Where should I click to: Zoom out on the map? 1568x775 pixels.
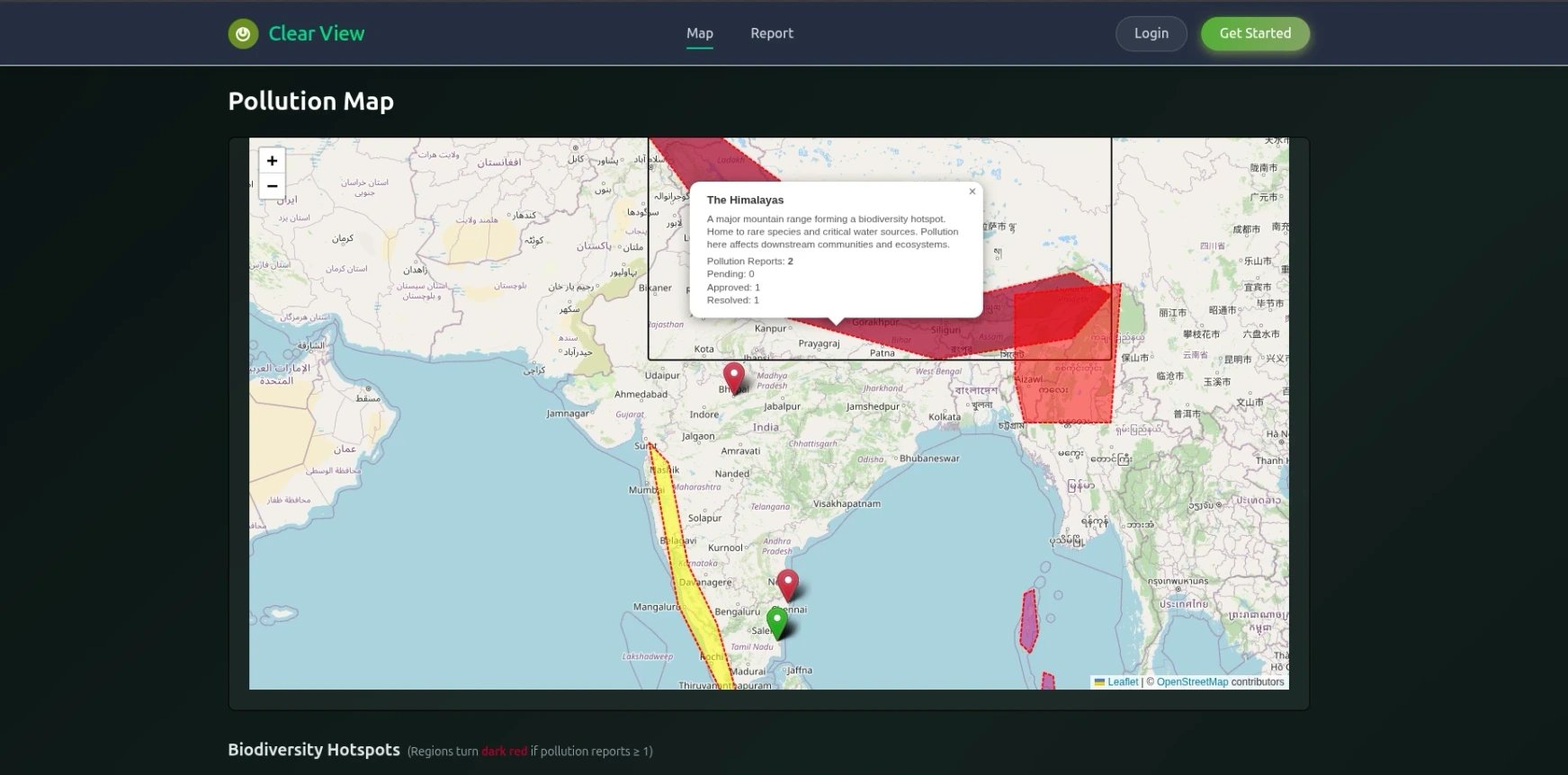(x=272, y=186)
